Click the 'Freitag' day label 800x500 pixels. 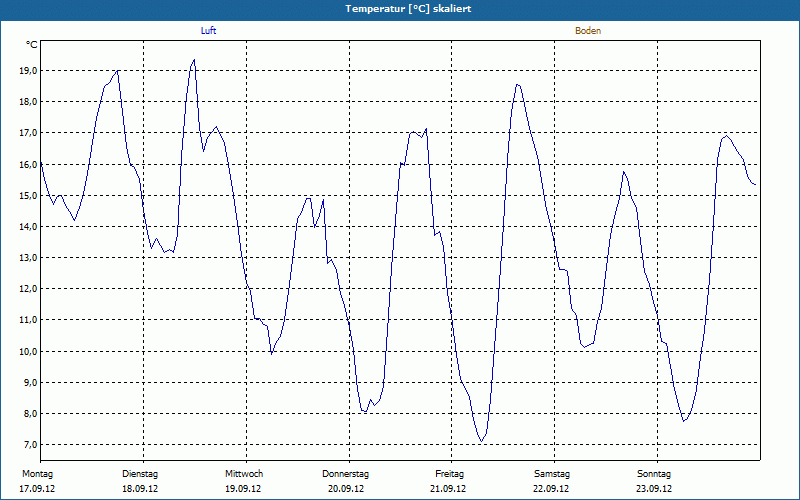click(449, 474)
